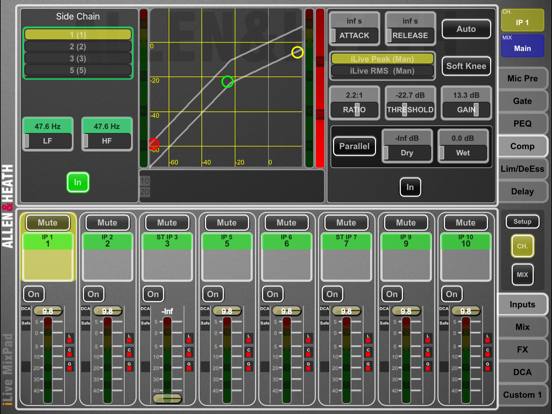The width and height of the screenshot is (552, 414).
Task: Open the DCA layer tab
Action: tap(522, 372)
